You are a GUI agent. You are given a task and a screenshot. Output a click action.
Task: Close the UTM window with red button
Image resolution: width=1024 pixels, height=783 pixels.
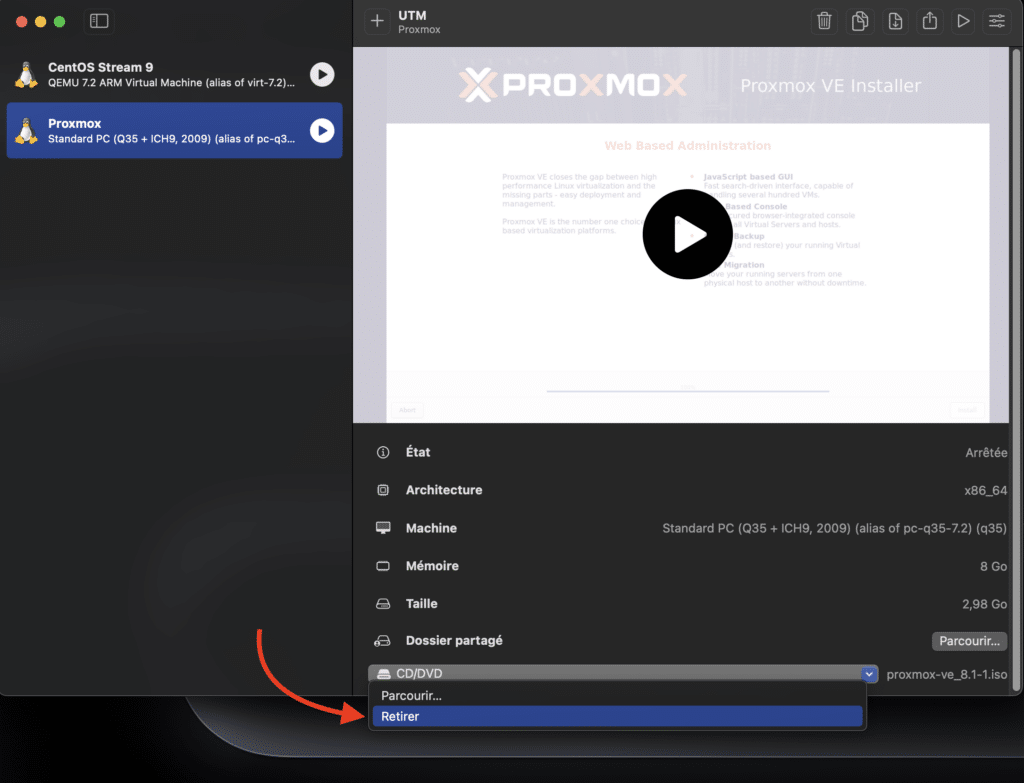pos(22,22)
